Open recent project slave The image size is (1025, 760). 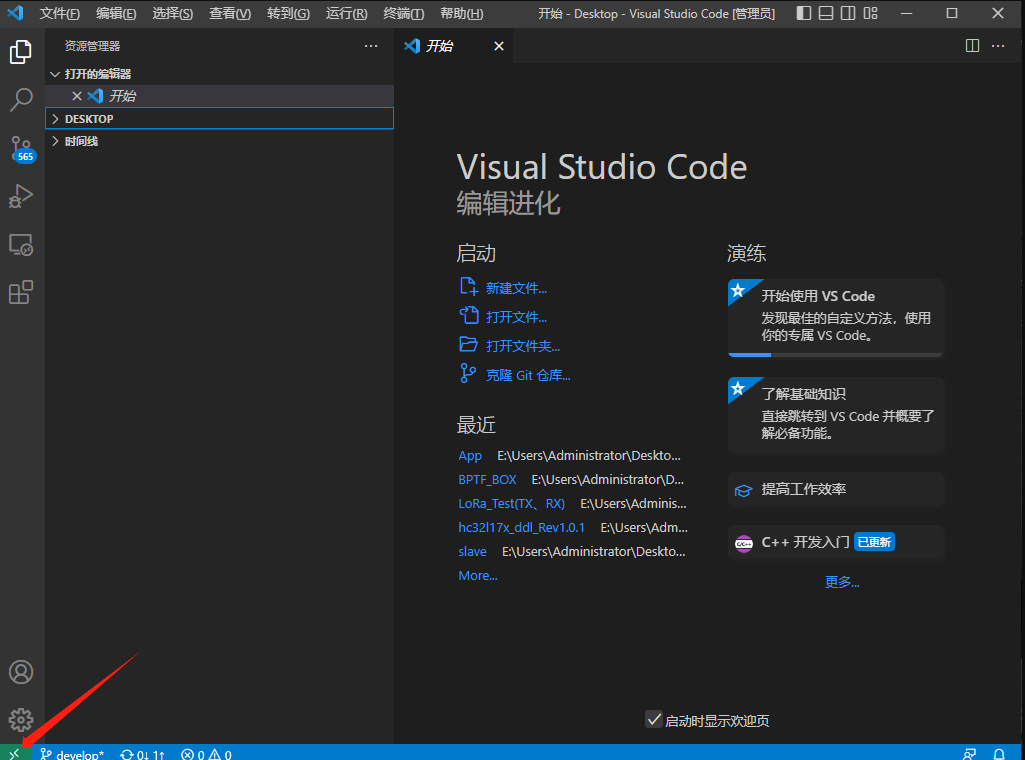click(472, 552)
